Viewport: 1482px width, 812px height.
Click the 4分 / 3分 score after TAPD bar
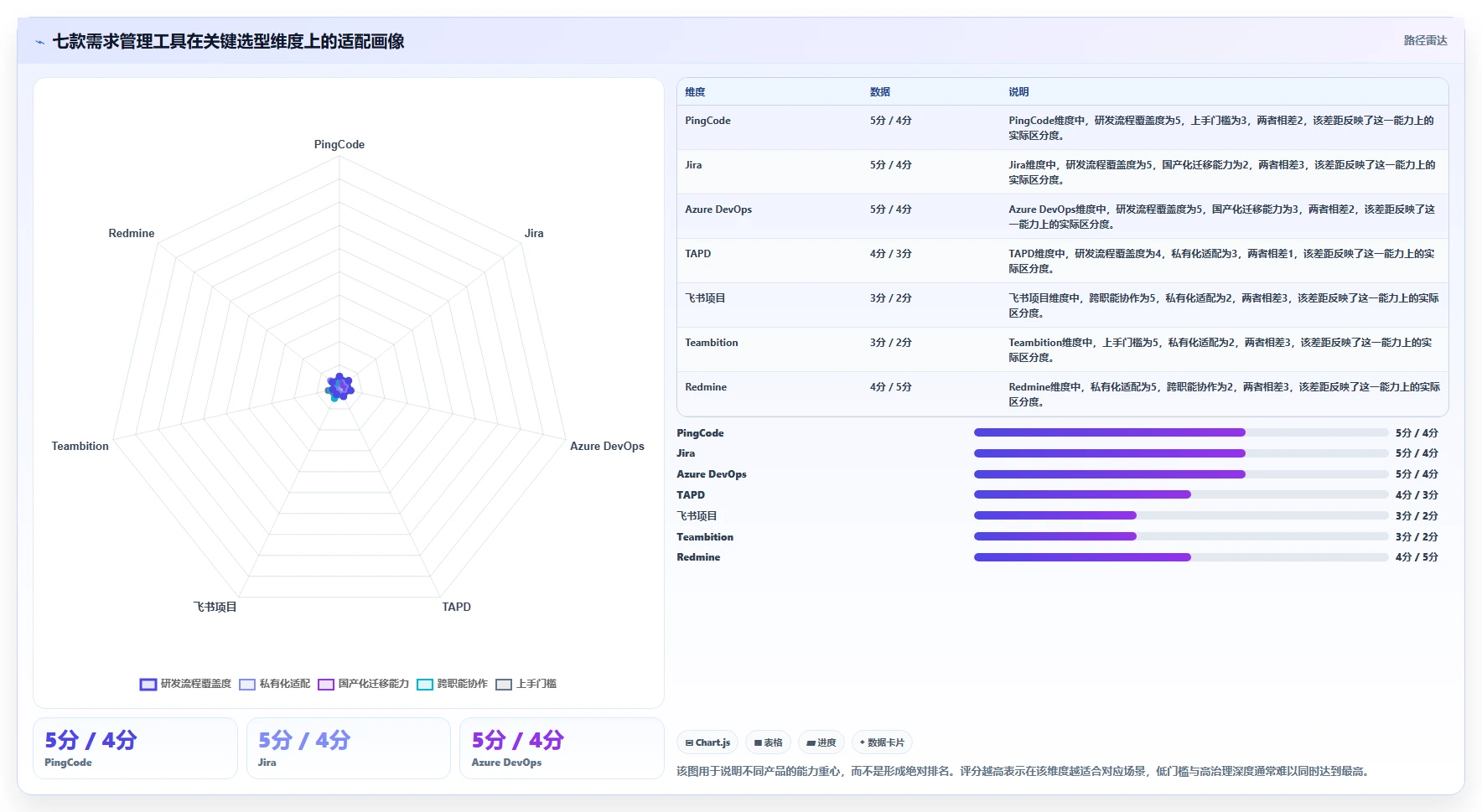tap(1417, 495)
